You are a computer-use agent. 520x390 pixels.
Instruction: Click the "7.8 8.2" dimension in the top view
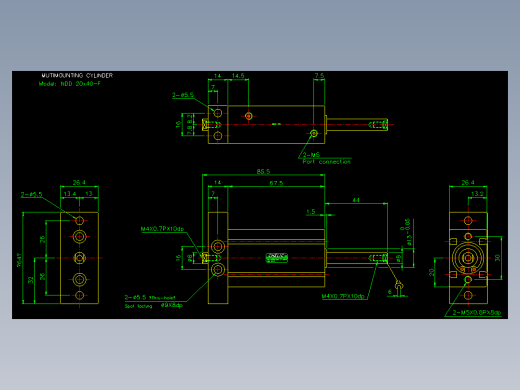(x=190, y=124)
